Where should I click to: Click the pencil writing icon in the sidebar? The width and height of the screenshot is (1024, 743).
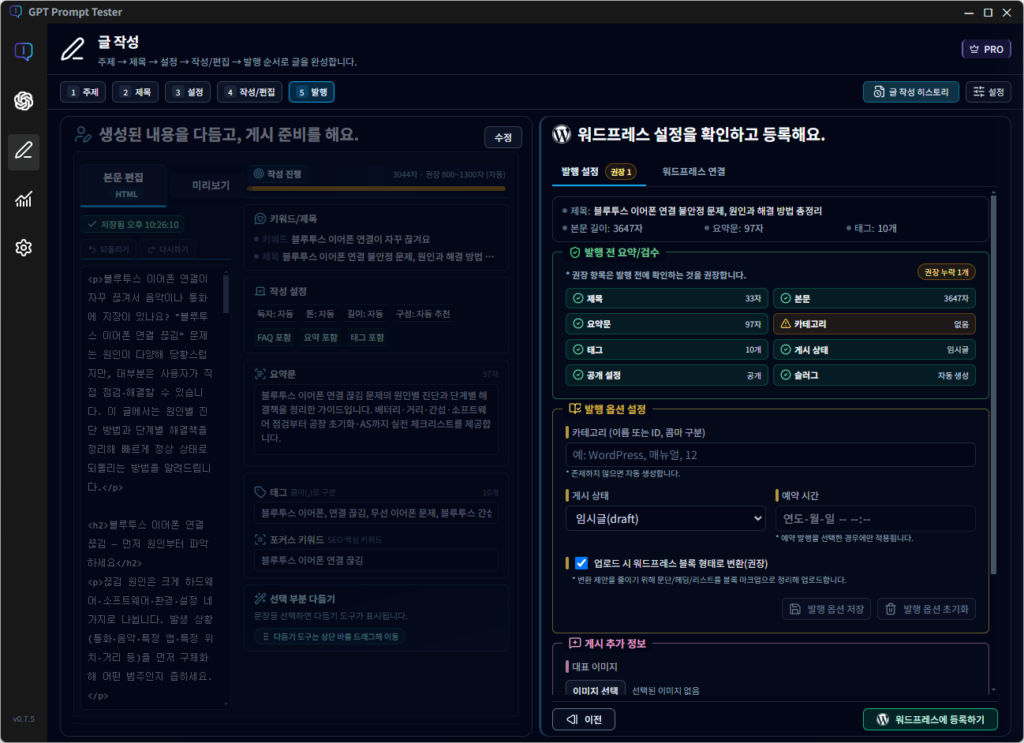pos(24,151)
